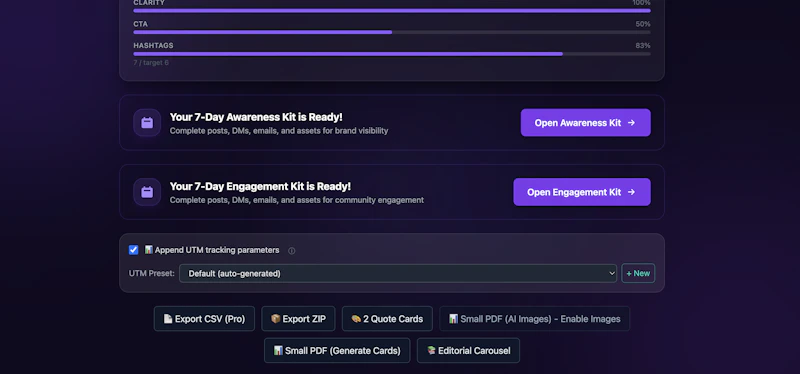Image resolution: width=800 pixels, height=374 pixels.
Task: Click the HASHTAGS label
Action: (x=153, y=45)
